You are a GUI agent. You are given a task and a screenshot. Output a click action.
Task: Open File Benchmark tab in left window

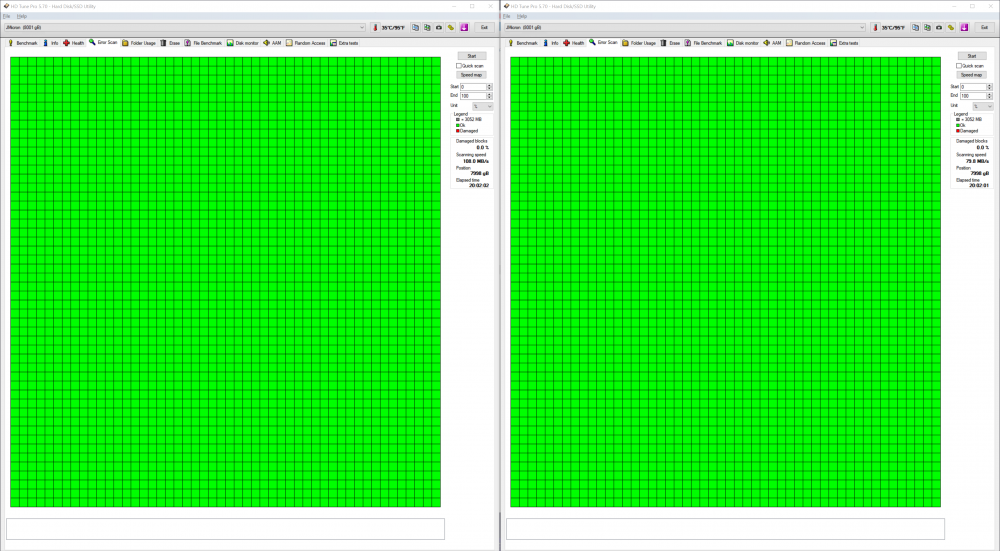(x=203, y=43)
